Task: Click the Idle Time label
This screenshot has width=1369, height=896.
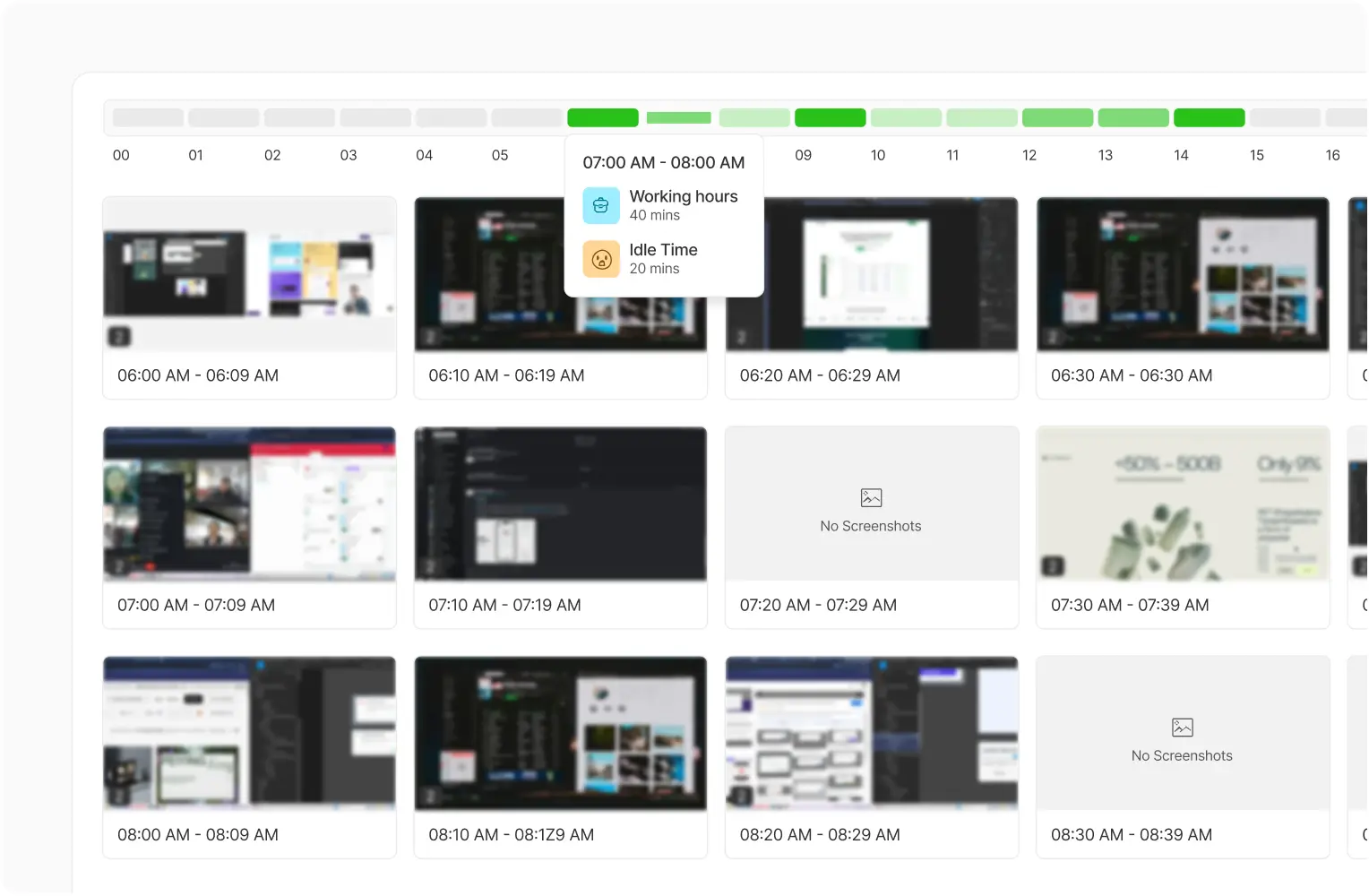Action: 664,250
